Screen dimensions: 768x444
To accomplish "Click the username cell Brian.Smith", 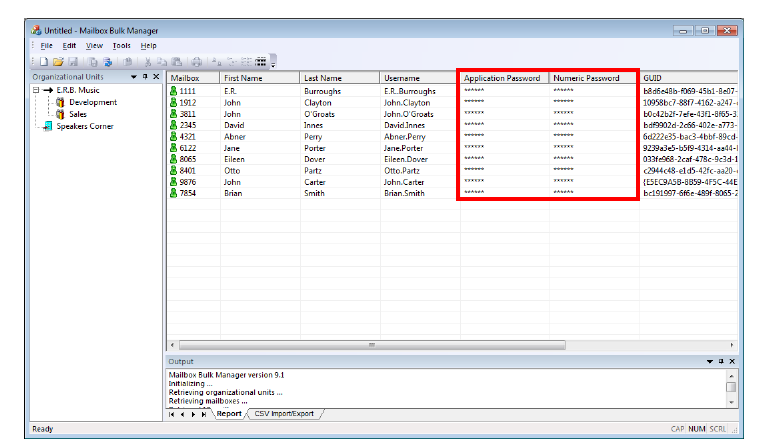I will click(404, 194).
